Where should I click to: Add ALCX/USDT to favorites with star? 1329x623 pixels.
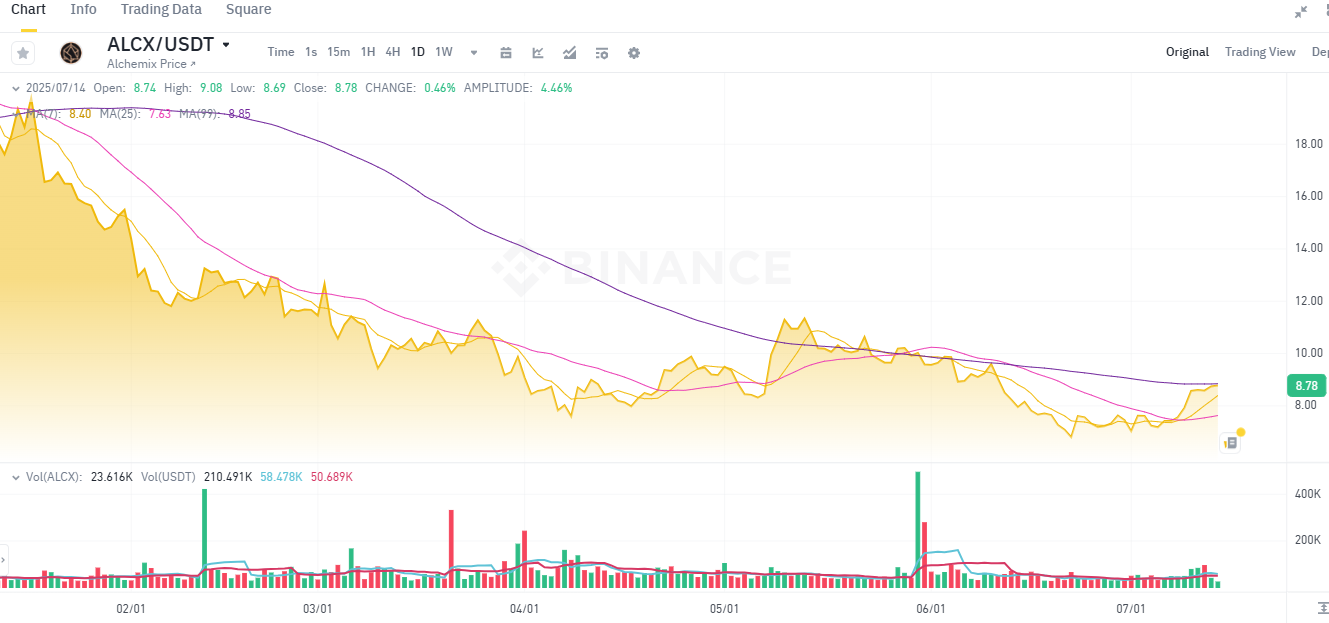click(x=23, y=53)
